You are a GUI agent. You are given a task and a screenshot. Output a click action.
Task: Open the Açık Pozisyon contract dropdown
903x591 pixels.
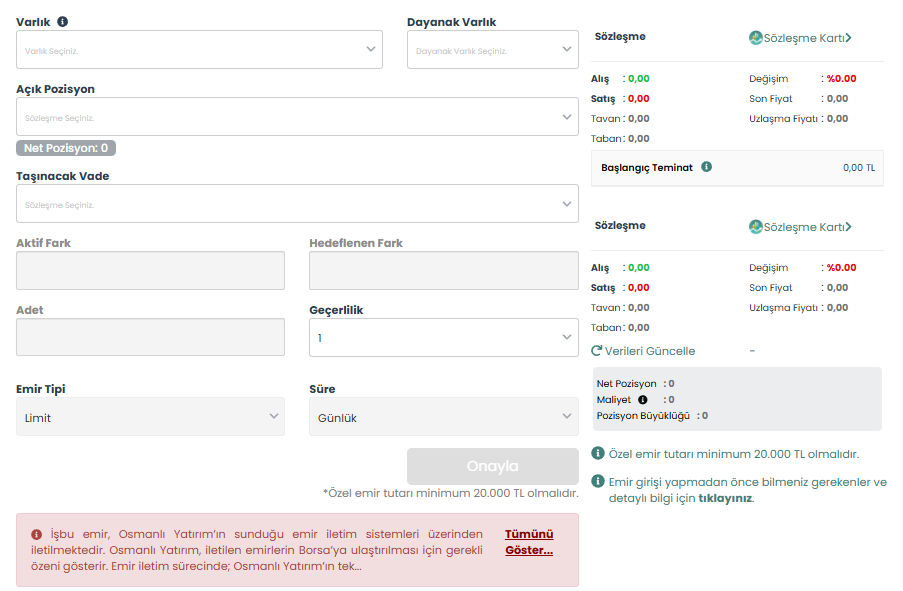tap(297, 117)
